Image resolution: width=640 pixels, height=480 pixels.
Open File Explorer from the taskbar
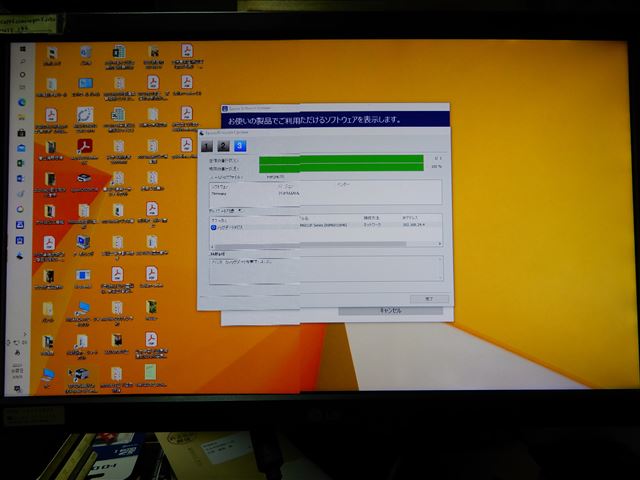click(22, 118)
